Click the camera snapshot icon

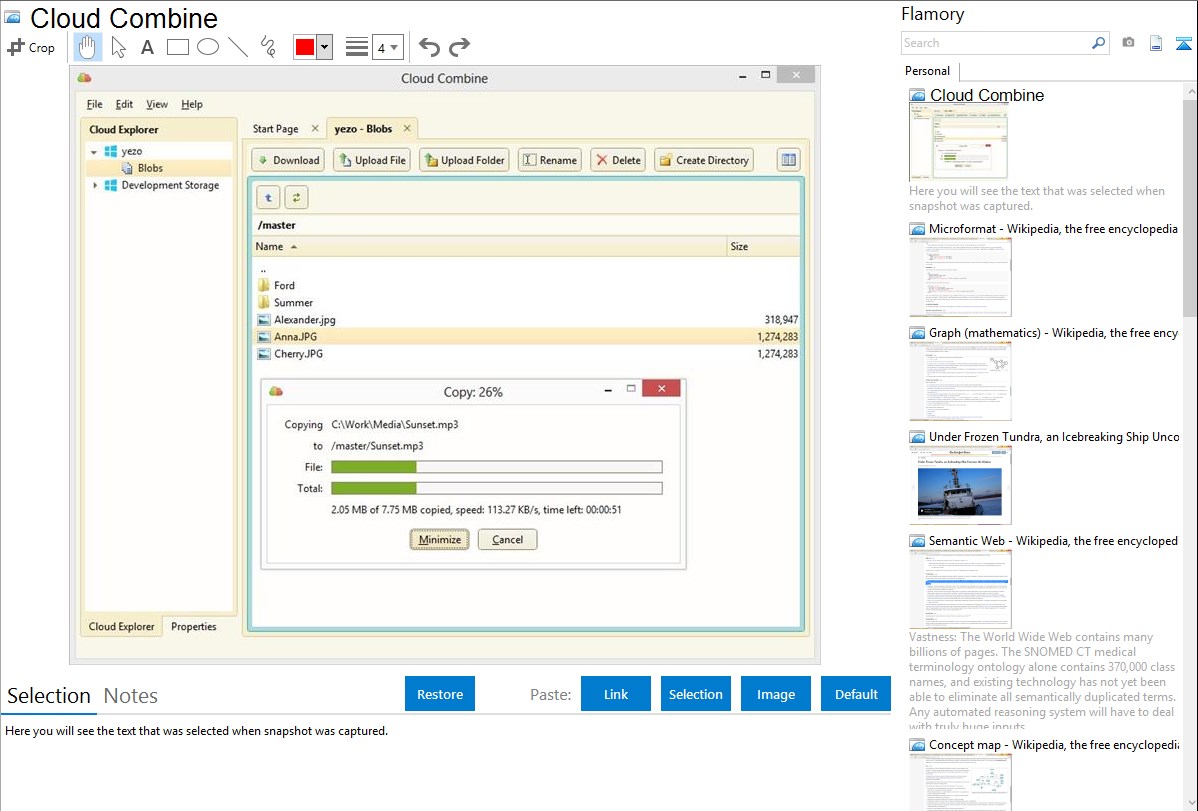1128,43
